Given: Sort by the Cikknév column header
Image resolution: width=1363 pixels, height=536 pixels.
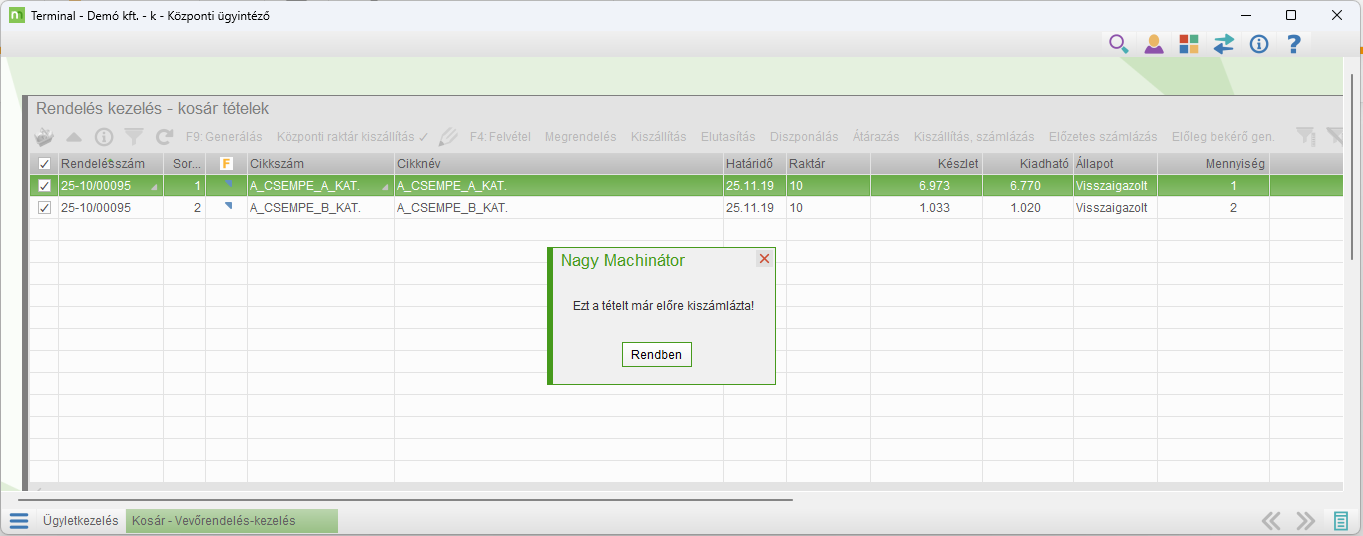Looking at the screenshot, I should (558, 164).
